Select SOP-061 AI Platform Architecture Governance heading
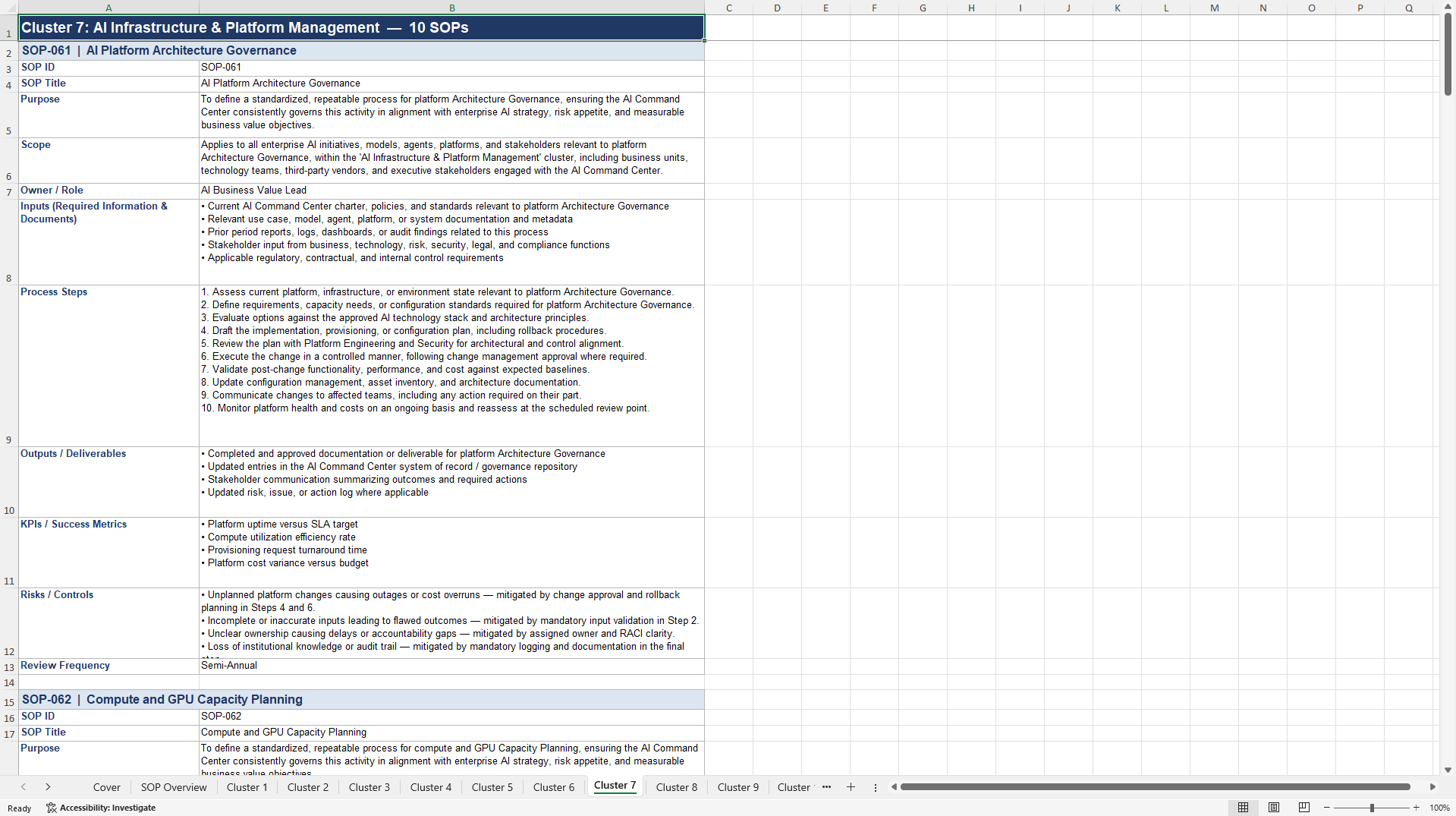Image resolution: width=1456 pixels, height=816 pixels. 361,50
